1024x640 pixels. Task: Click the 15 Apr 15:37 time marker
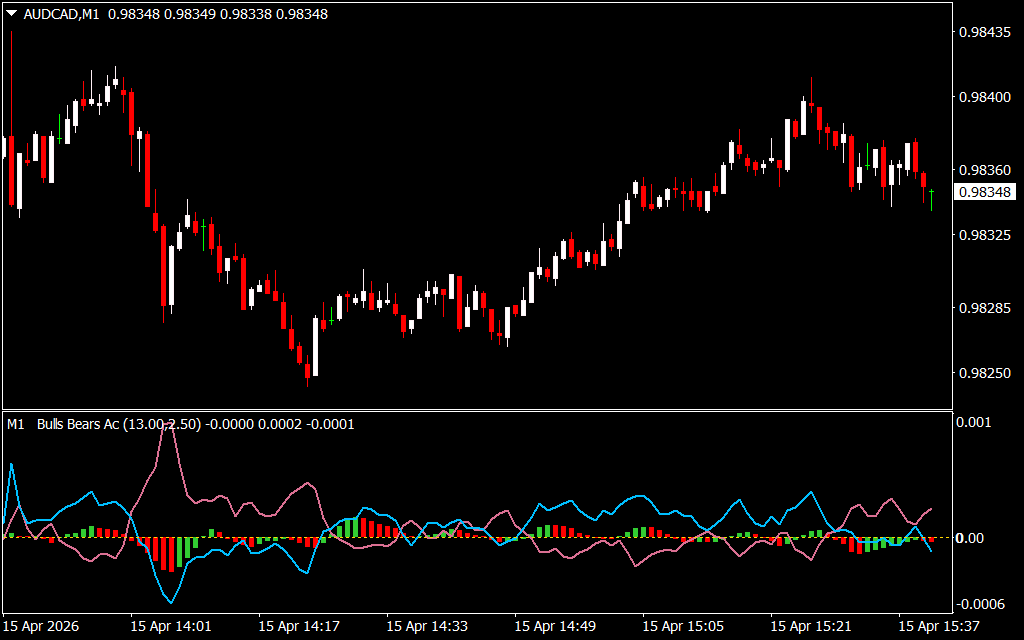click(x=939, y=626)
